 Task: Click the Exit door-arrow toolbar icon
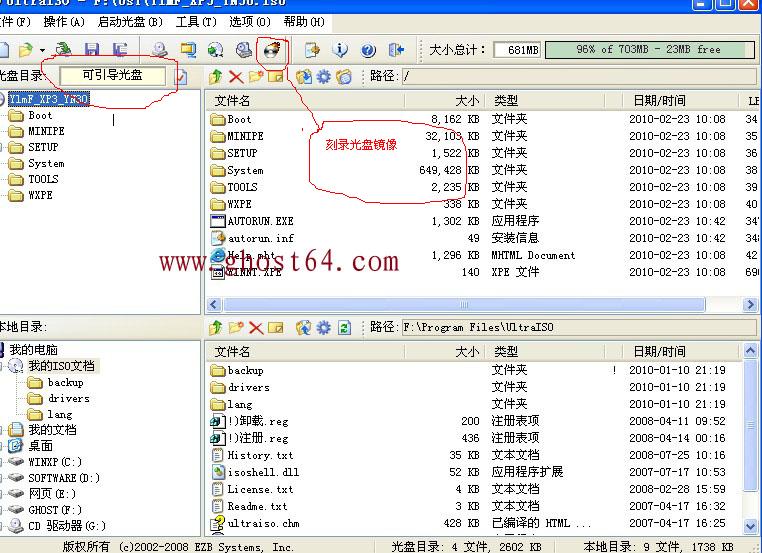(397, 50)
